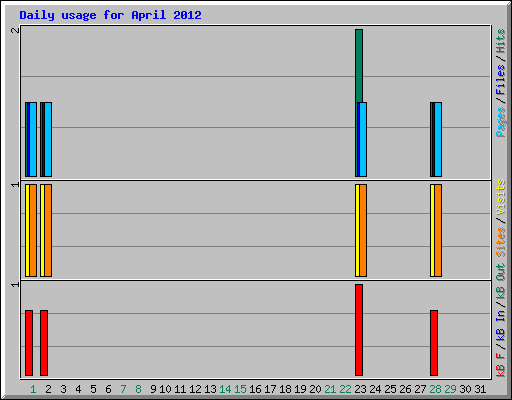Screen dimensions: 512x400
Task: Click the green day '22' x-axis label
Action: pyautogui.click(x=345, y=389)
